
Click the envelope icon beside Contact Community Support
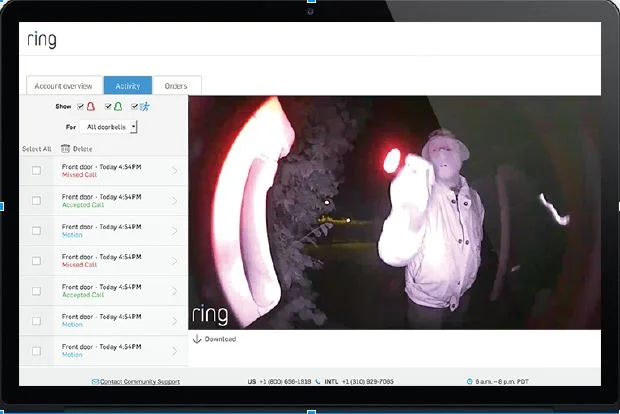click(95, 382)
